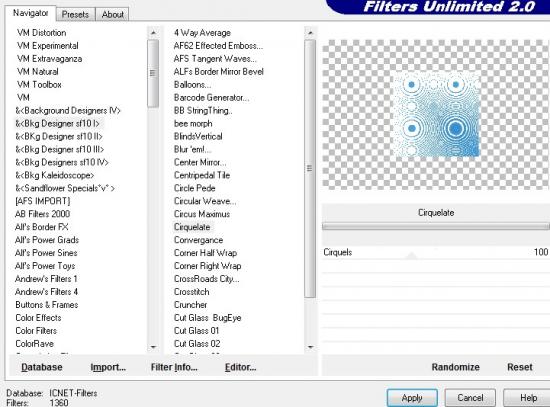Open the Filter Info dialog
Image resolution: width=550 pixels, height=407 pixels.
pos(174,367)
